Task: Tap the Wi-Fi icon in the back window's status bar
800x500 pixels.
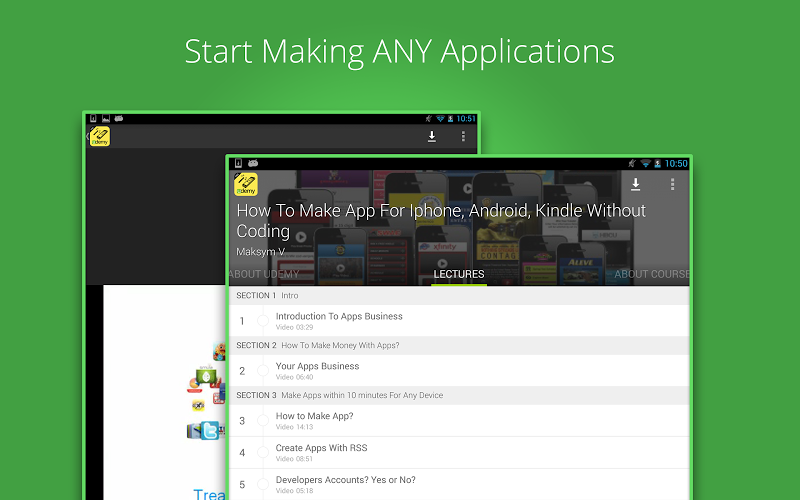Action: [x=440, y=118]
